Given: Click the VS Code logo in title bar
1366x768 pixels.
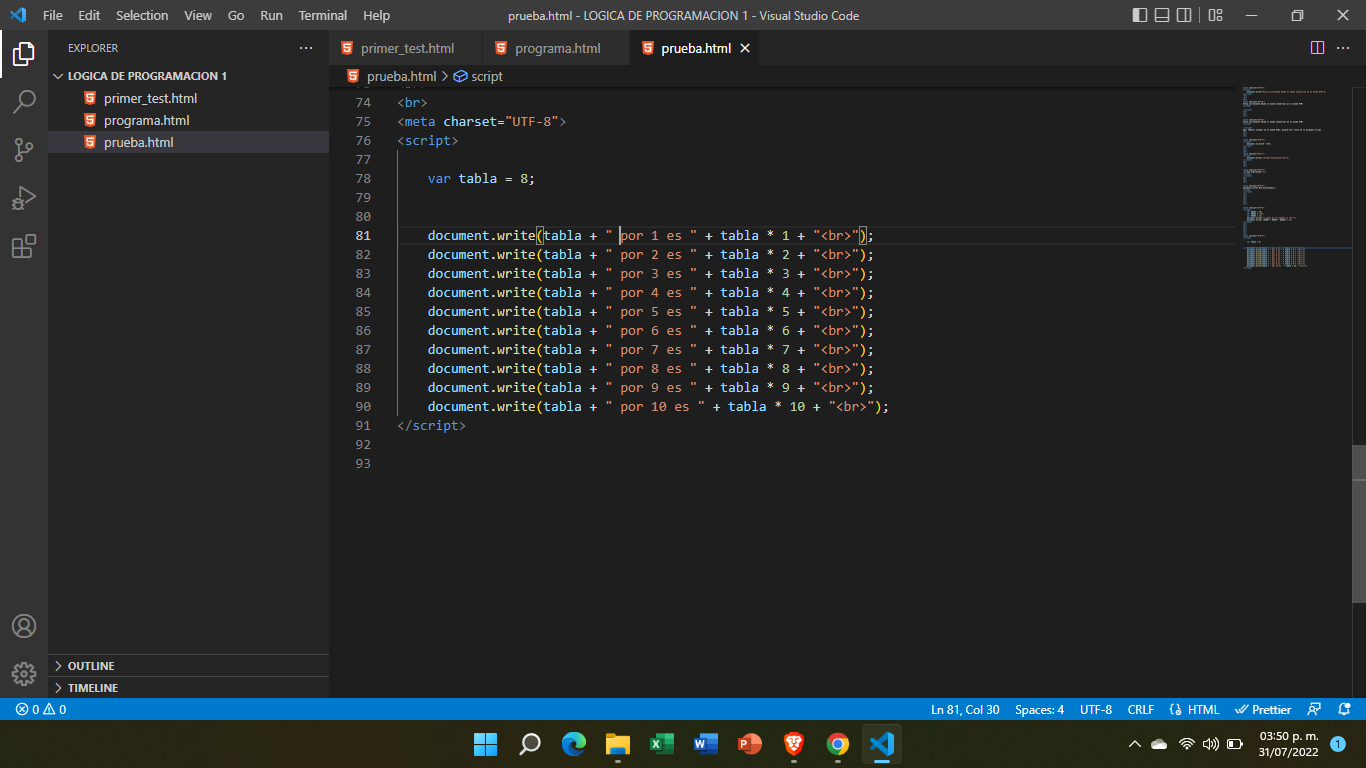Looking at the screenshot, I should tap(17, 15).
